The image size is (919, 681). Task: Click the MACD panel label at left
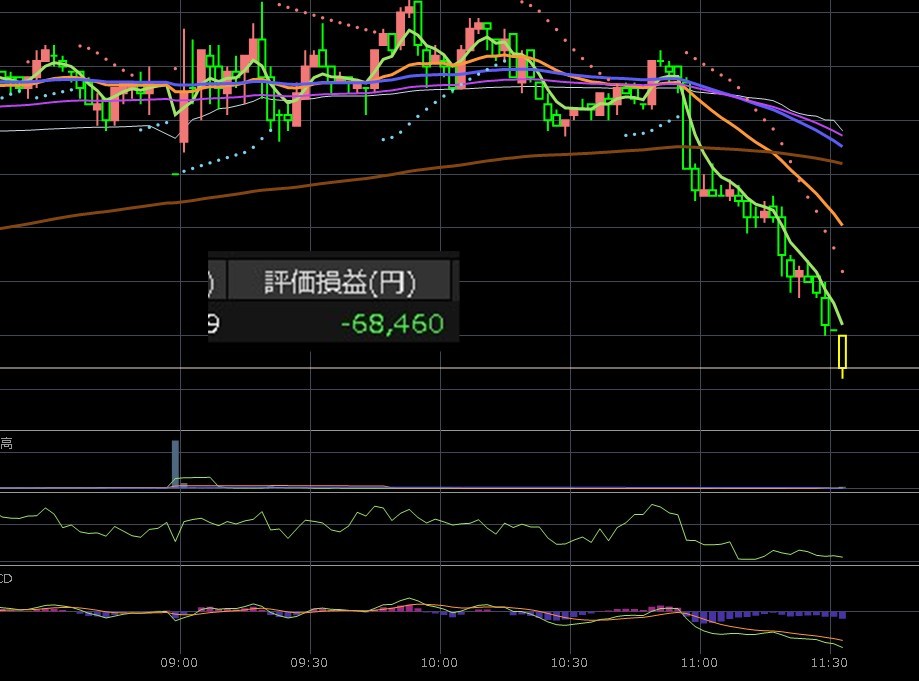coord(6,578)
